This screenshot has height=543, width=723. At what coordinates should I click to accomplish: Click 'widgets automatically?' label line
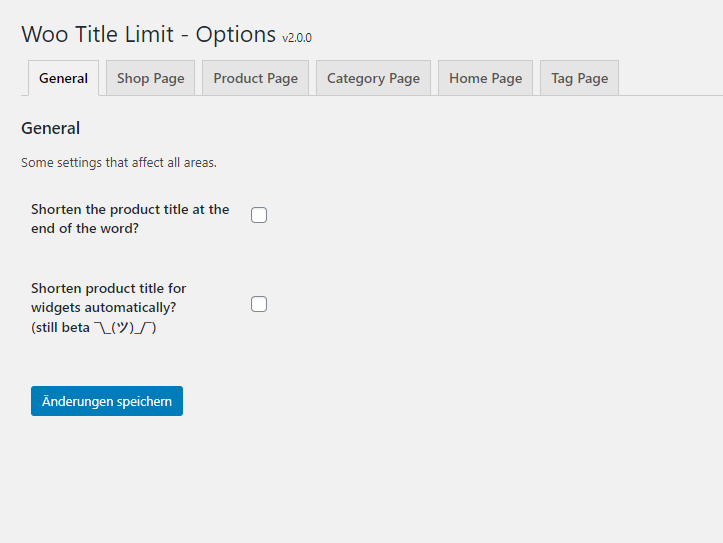(104, 307)
